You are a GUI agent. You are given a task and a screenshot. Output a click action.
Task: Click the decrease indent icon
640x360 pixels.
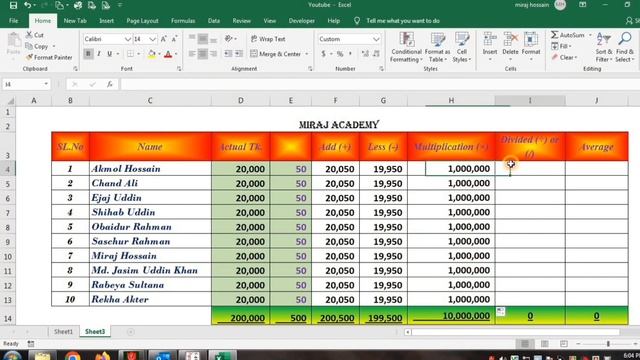[x=228, y=54]
